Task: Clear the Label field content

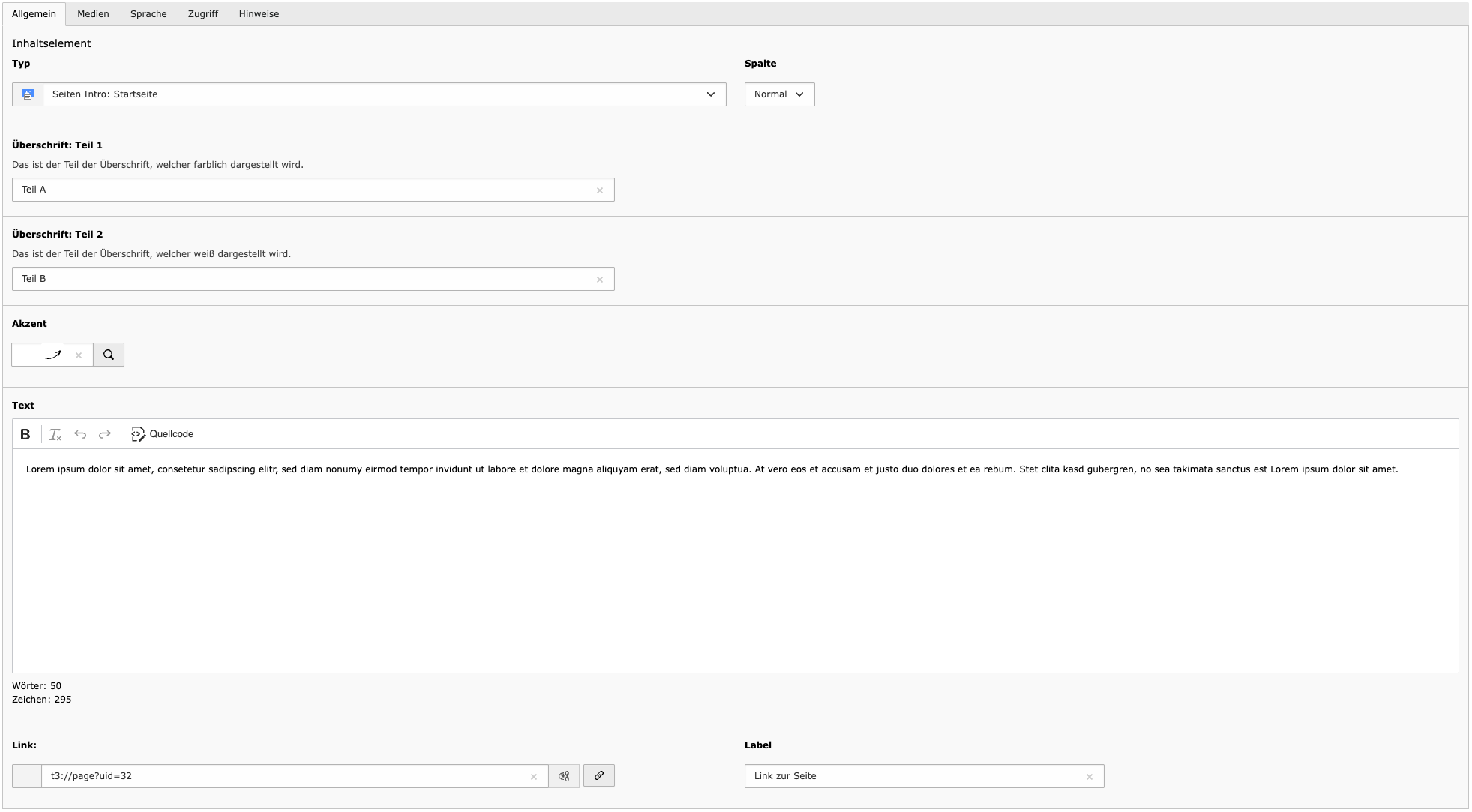Action: tap(1090, 777)
